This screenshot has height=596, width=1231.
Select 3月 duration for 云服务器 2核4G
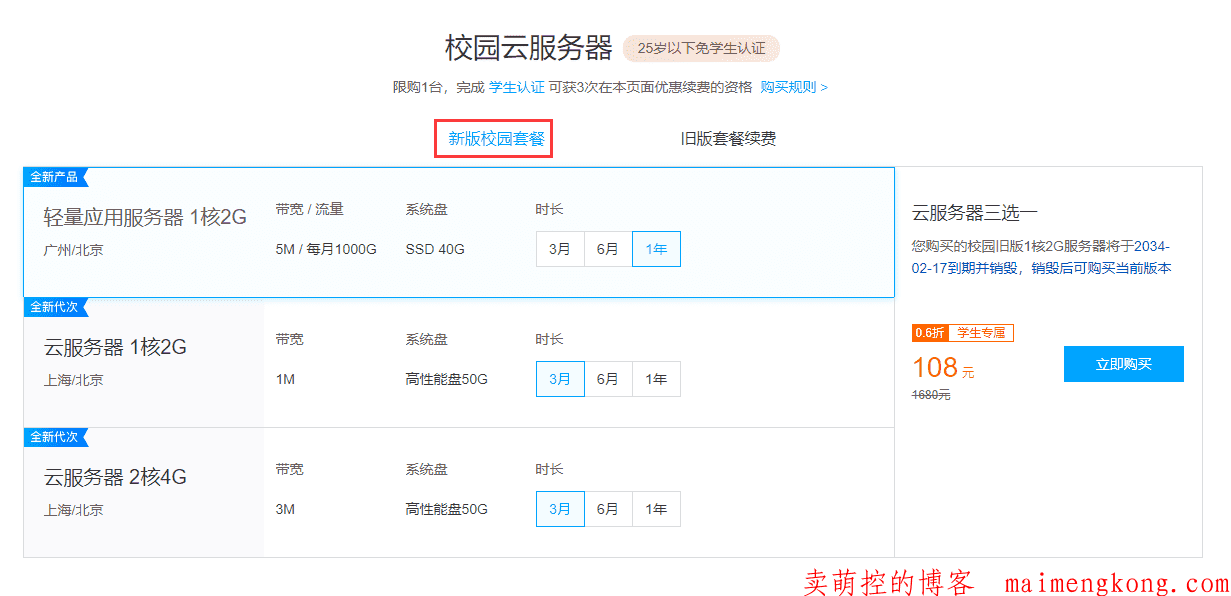(560, 509)
